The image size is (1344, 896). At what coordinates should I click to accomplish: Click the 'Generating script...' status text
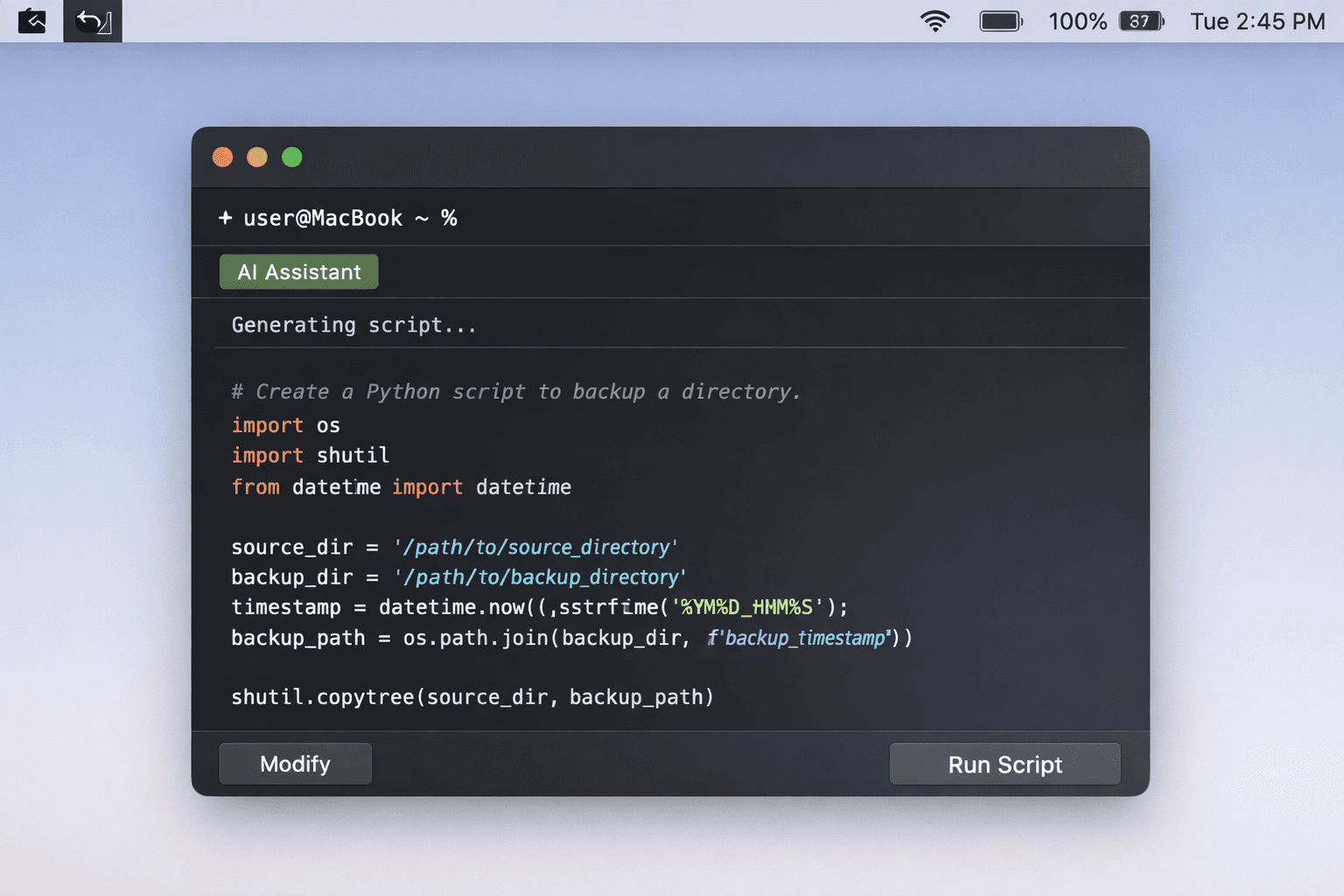click(353, 325)
